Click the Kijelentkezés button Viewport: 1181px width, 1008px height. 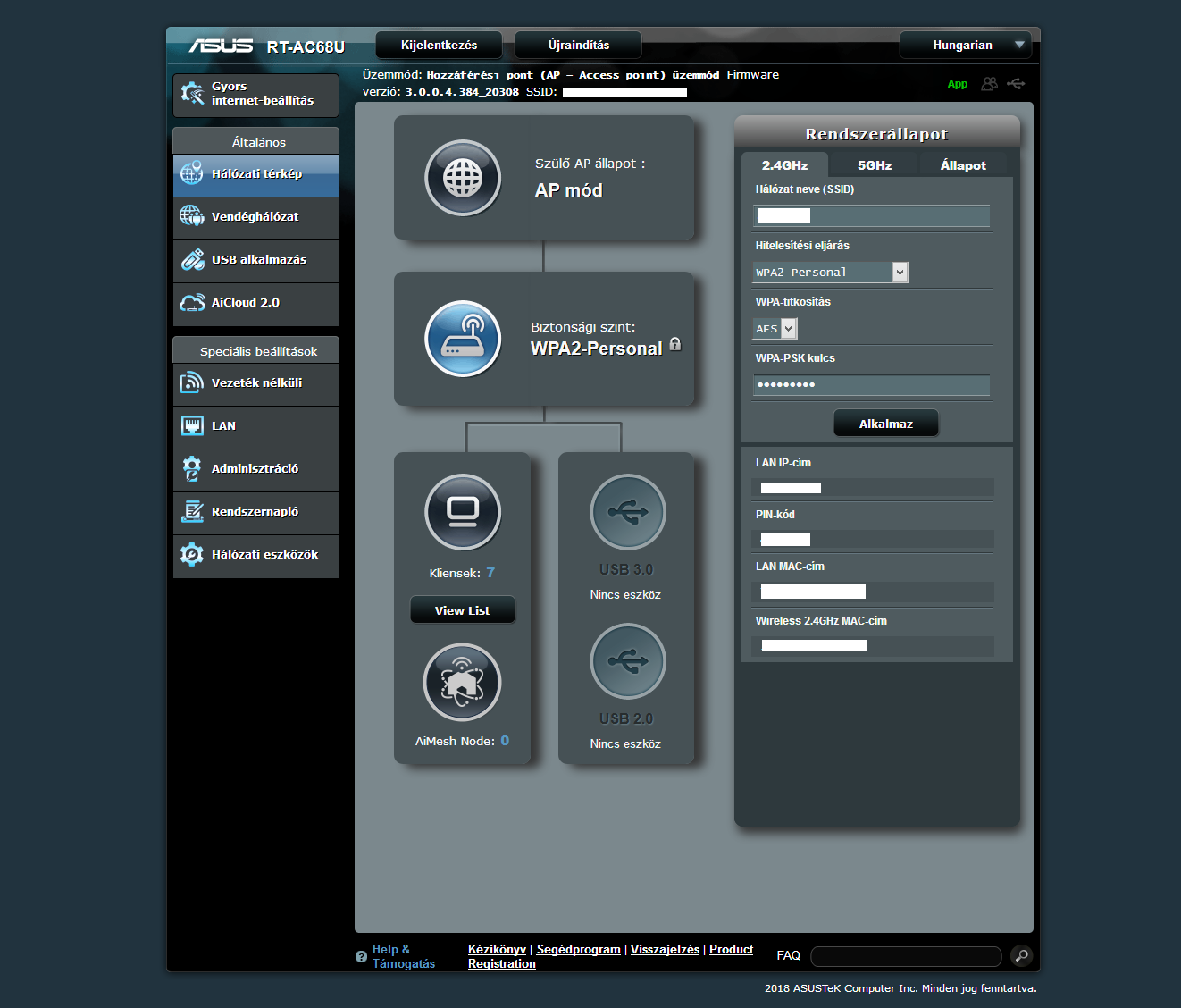tap(440, 45)
